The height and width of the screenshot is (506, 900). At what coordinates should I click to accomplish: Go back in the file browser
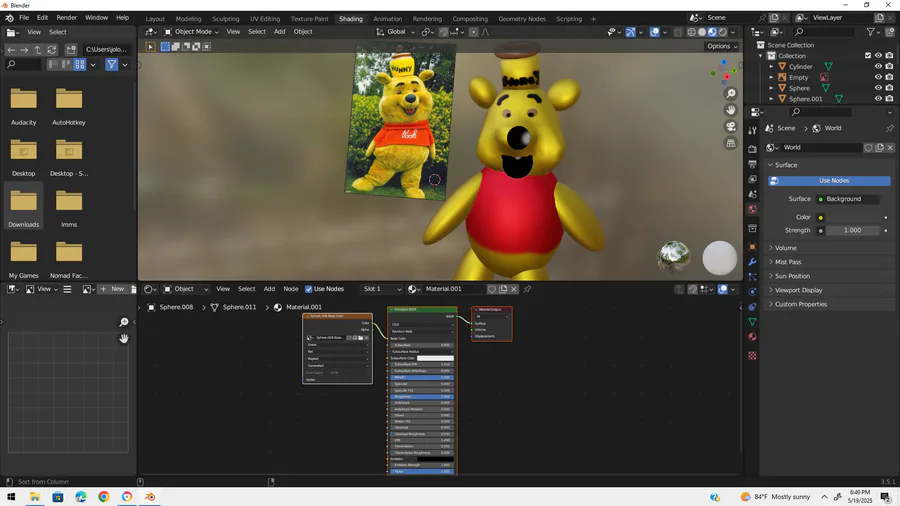tap(11, 50)
